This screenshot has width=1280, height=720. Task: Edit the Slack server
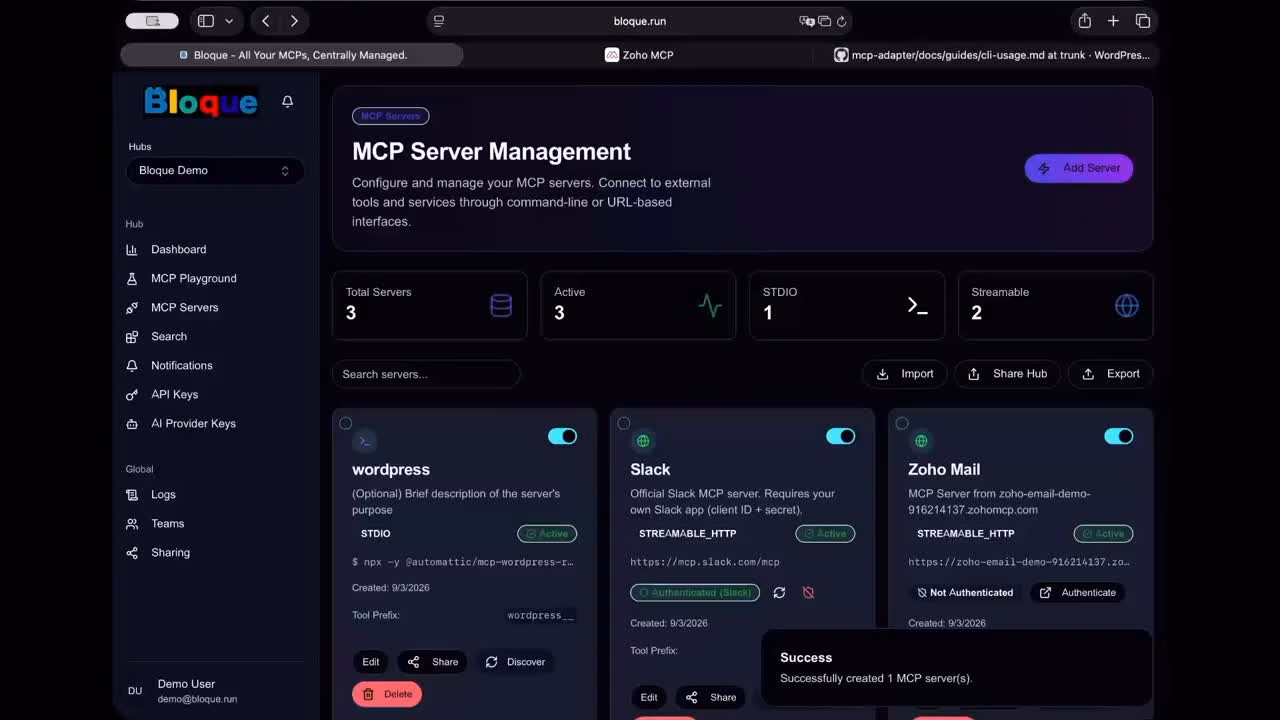click(649, 697)
